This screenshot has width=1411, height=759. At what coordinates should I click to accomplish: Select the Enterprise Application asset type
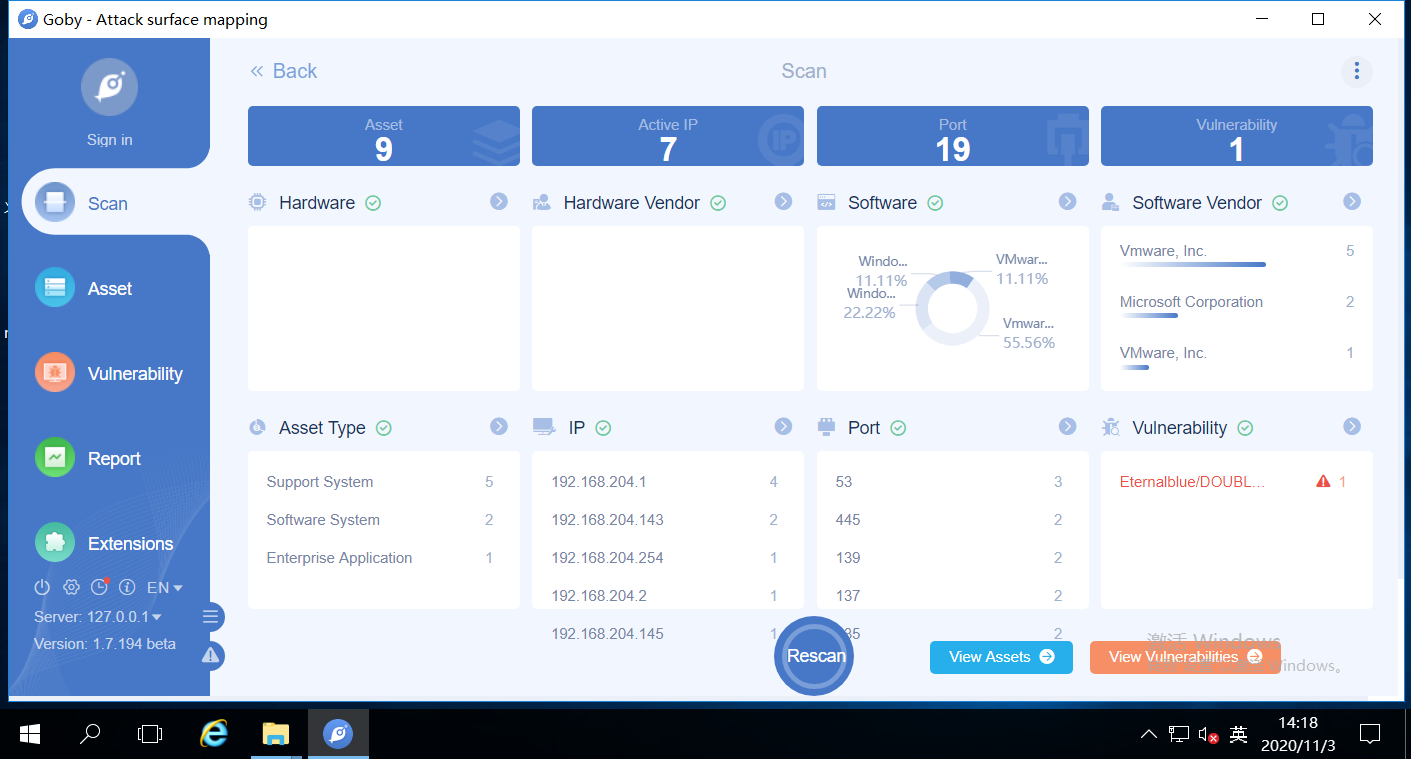click(380, 558)
